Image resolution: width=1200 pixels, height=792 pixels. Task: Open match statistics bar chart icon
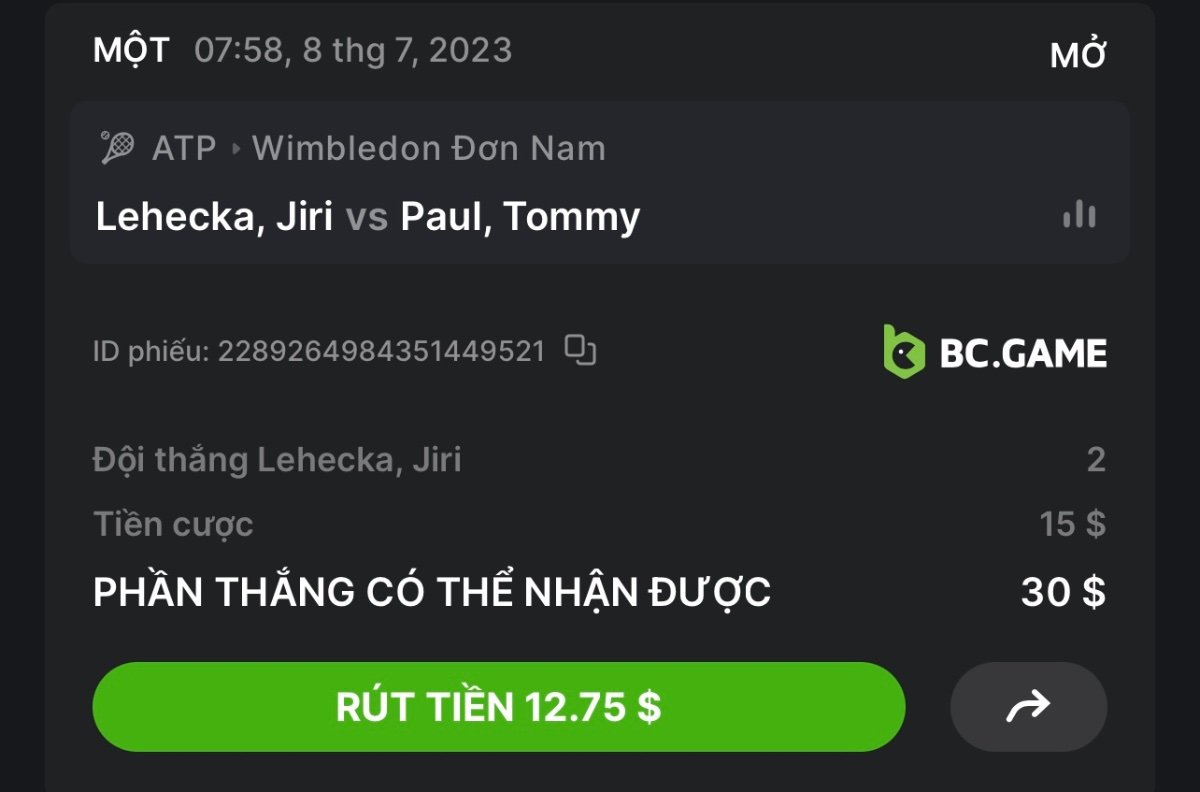tap(1079, 214)
